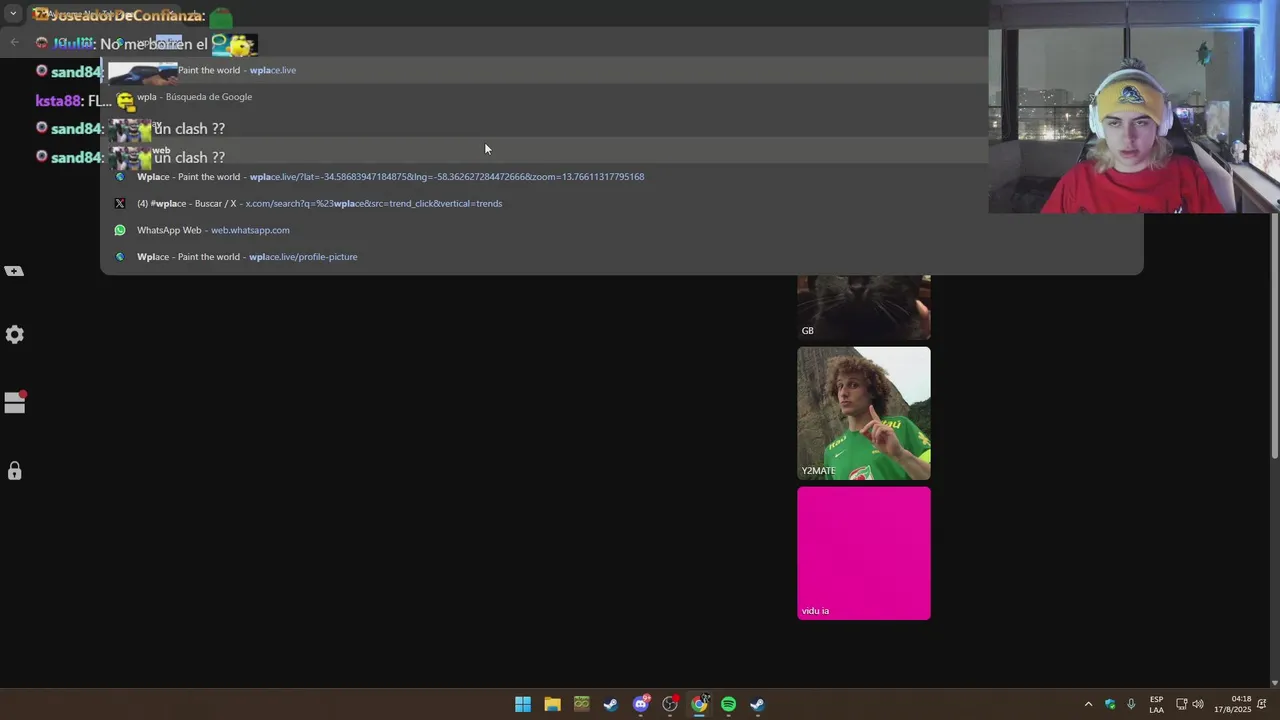Open Spotify from the taskbar
Image resolution: width=1280 pixels, height=720 pixels.
(x=728, y=704)
